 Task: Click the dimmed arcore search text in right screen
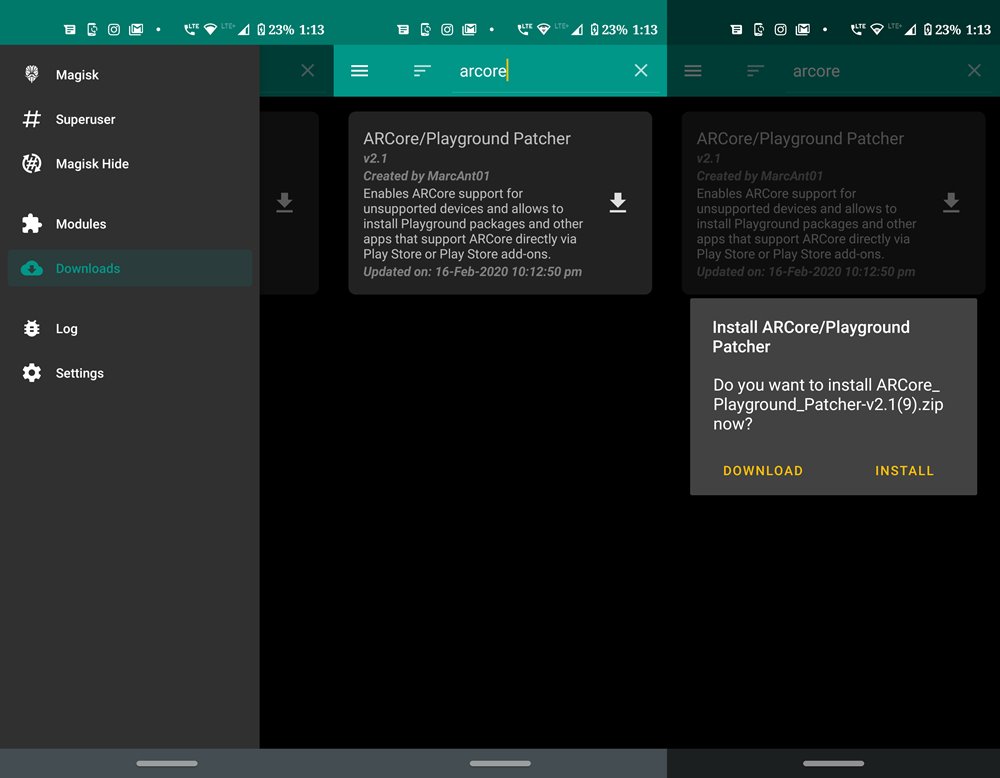point(816,71)
